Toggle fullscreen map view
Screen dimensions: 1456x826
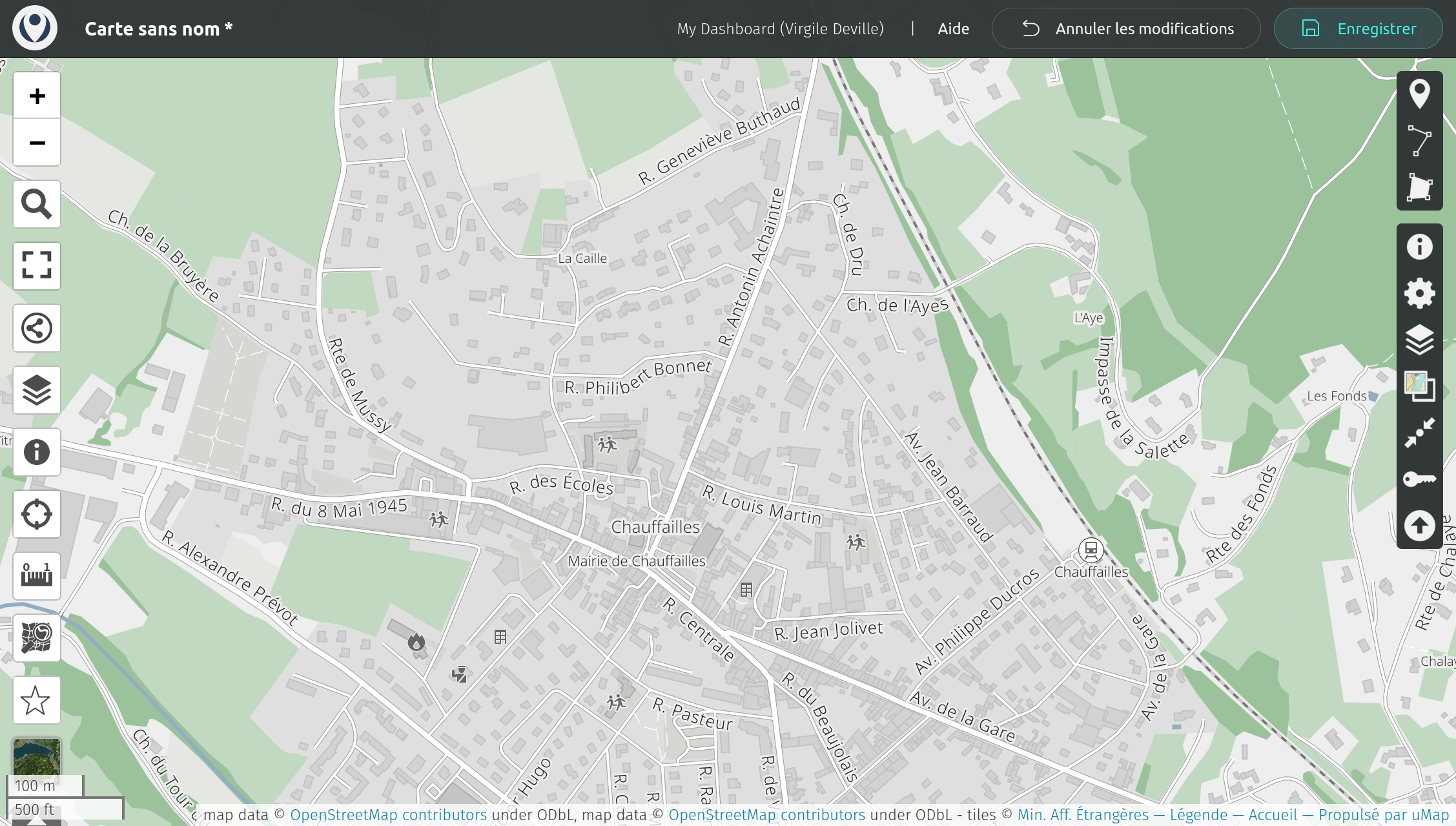[x=37, y=266]
